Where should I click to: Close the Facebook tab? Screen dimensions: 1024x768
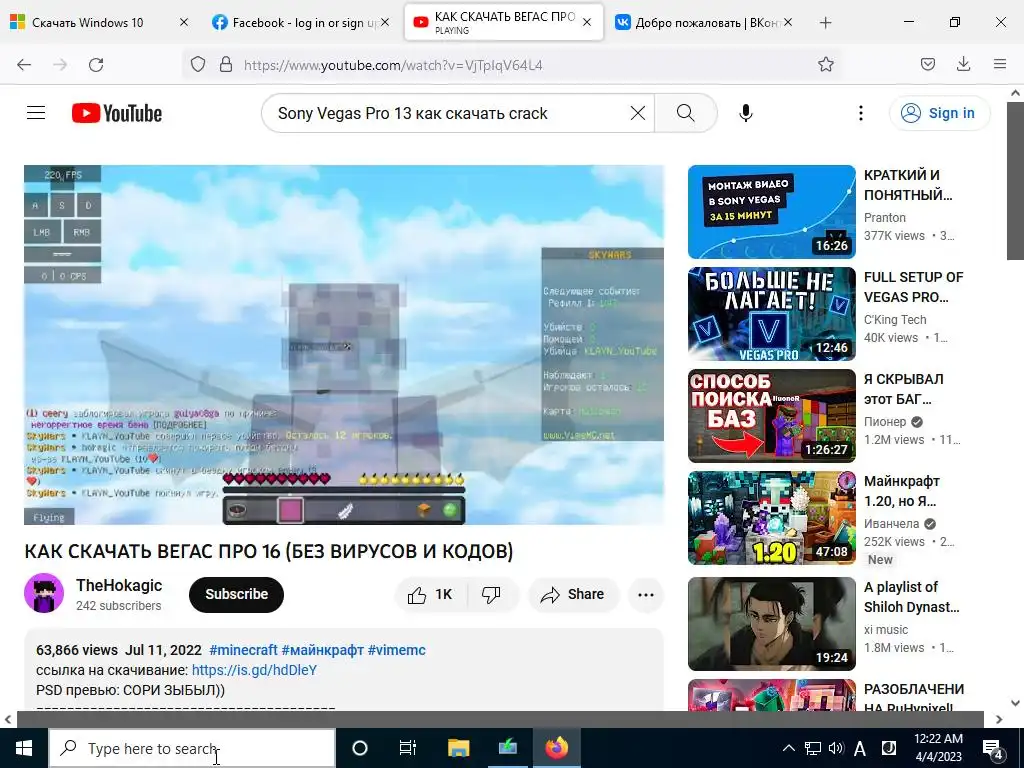385,22
